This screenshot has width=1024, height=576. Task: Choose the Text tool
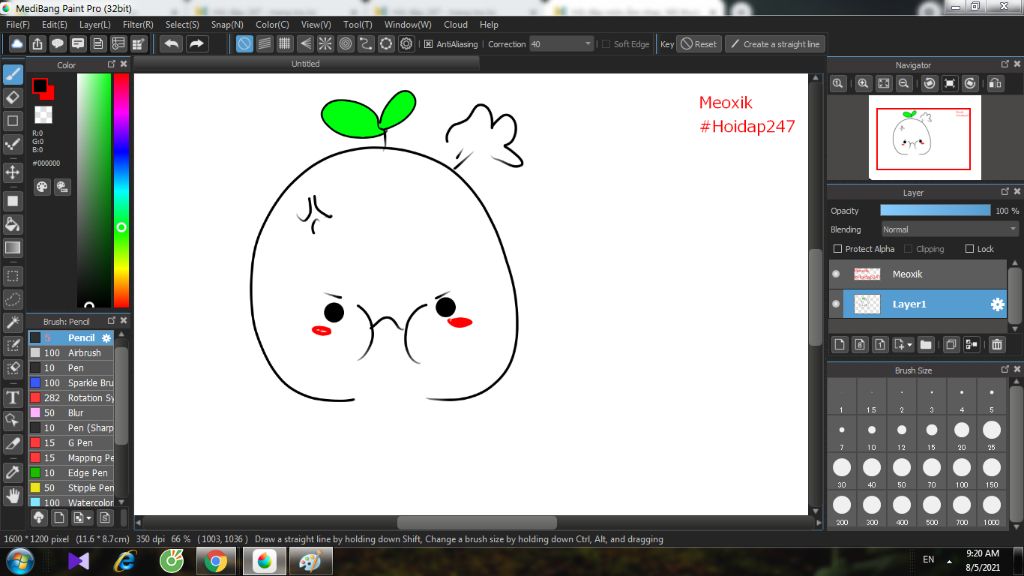point(12,398)
